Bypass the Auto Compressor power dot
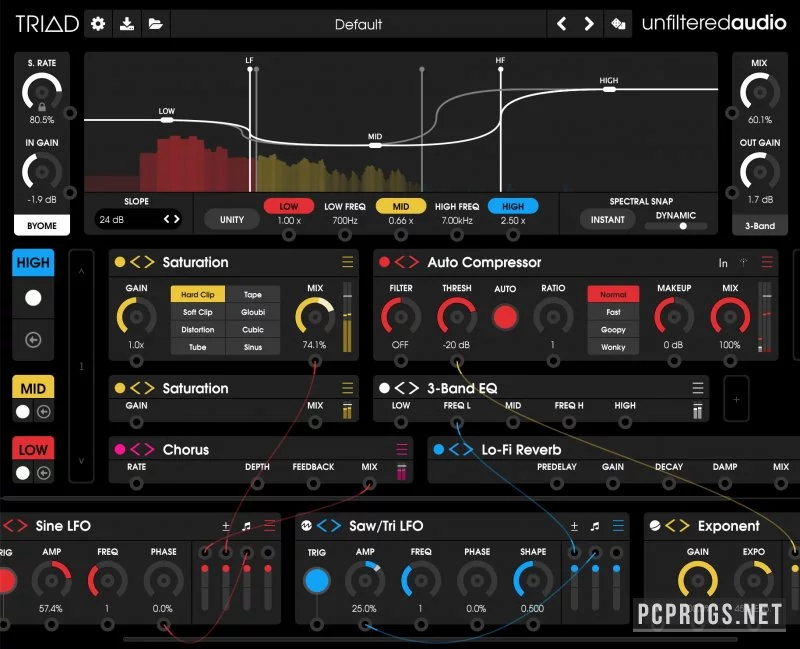The height and width of the screenshot is (649, 800). [x=385, y=262]
